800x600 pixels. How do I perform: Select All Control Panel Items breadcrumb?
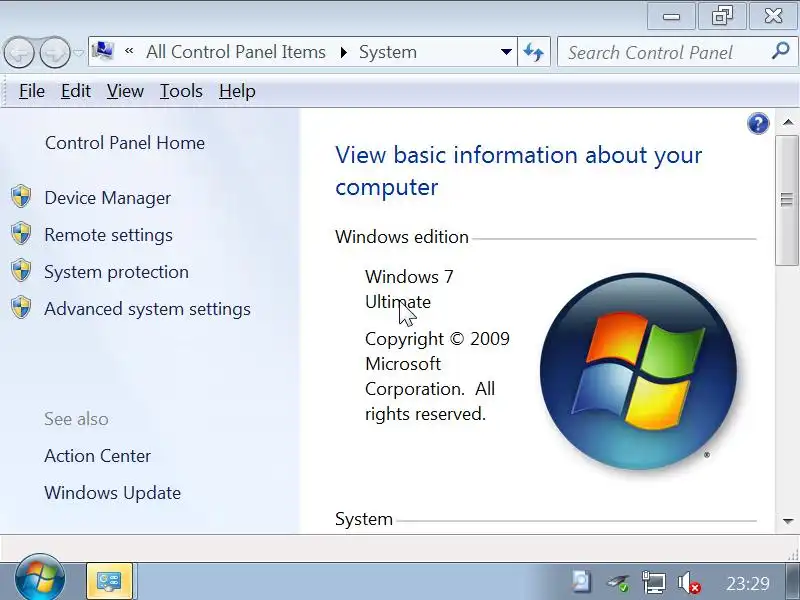coord(235,52)
